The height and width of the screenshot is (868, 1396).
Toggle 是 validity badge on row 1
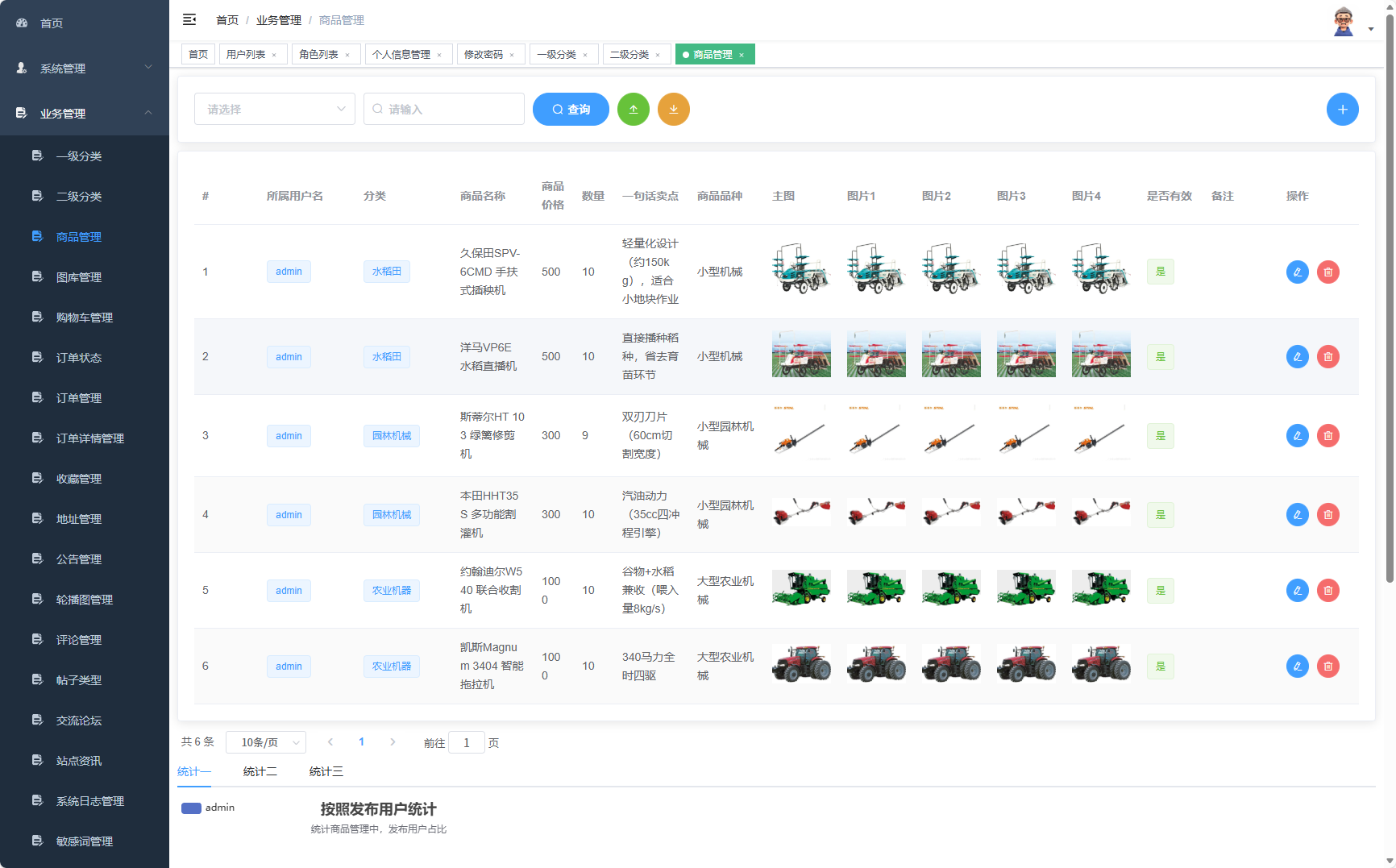[x=1161, y=272]
